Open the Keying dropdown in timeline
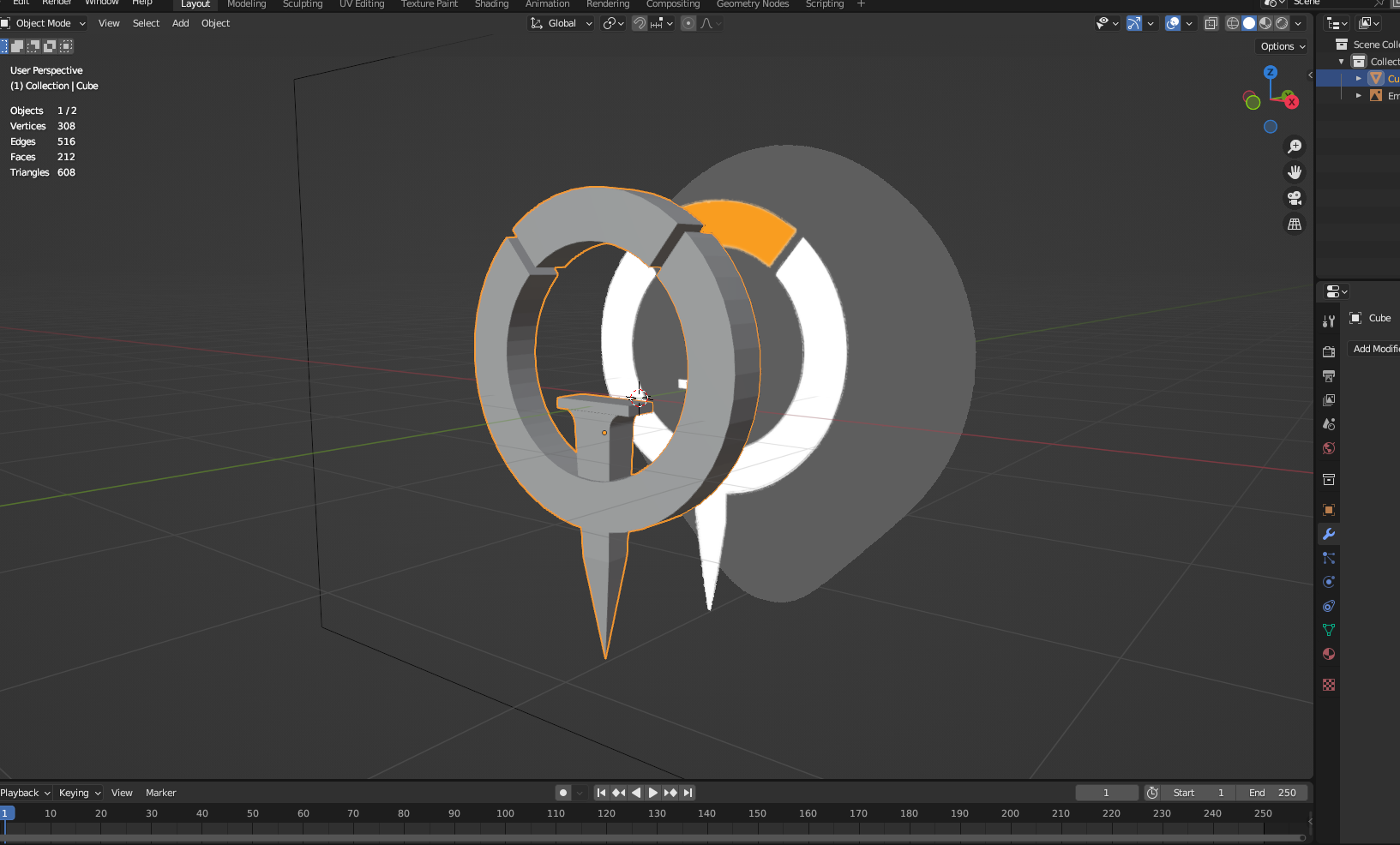The image size is (1400, 845). click(80, 793)
